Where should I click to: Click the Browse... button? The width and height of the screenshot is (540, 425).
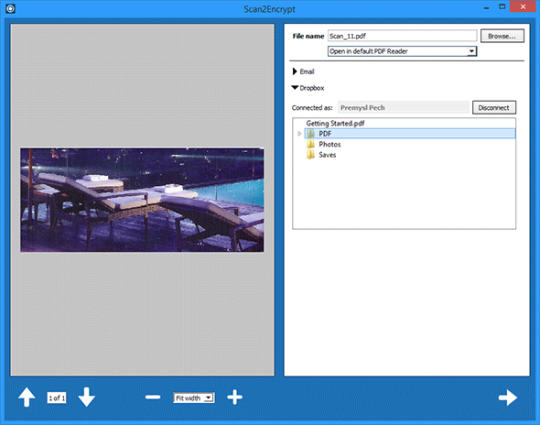click(x=502, y=36)
